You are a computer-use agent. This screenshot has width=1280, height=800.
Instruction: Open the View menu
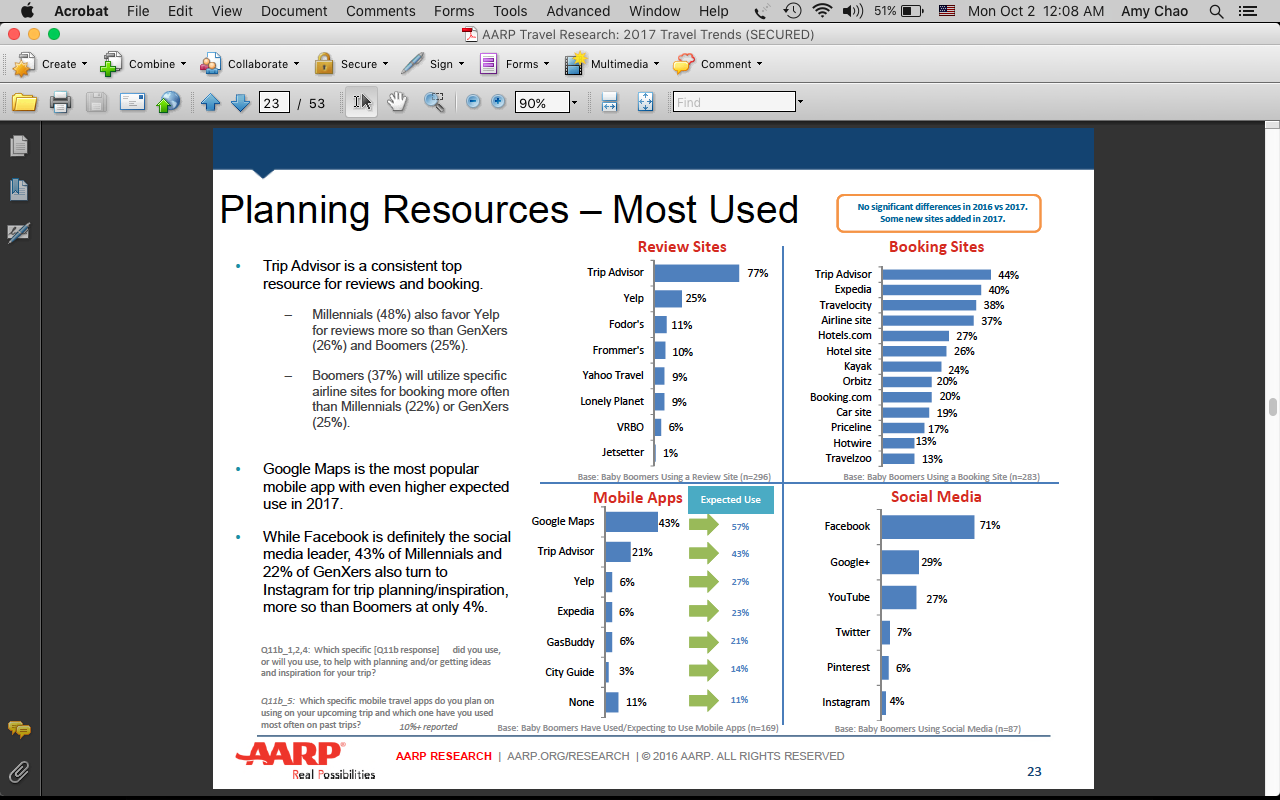pos(227,11)
